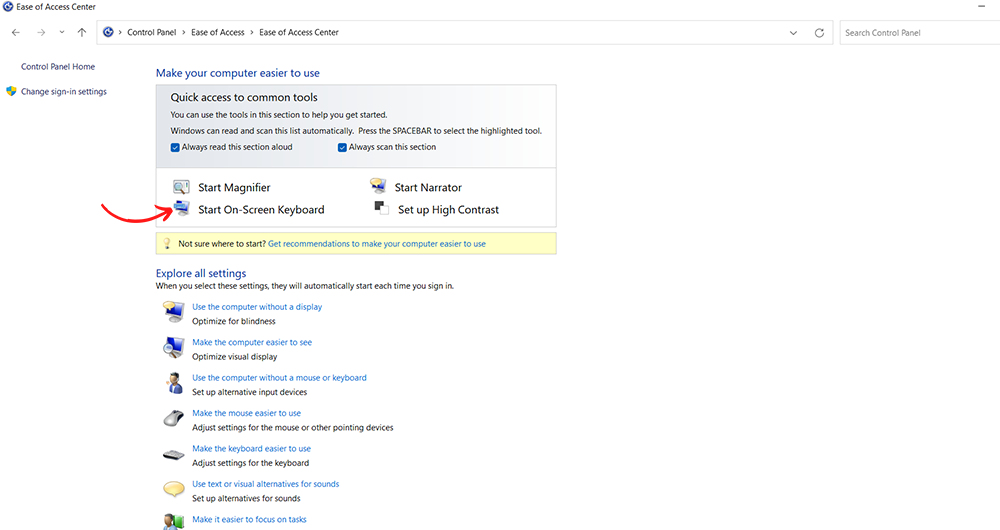Click the magnifier monitor icon for easier to see
The height and width of the screenshot is (530, 1000).
tap(173, 348)
